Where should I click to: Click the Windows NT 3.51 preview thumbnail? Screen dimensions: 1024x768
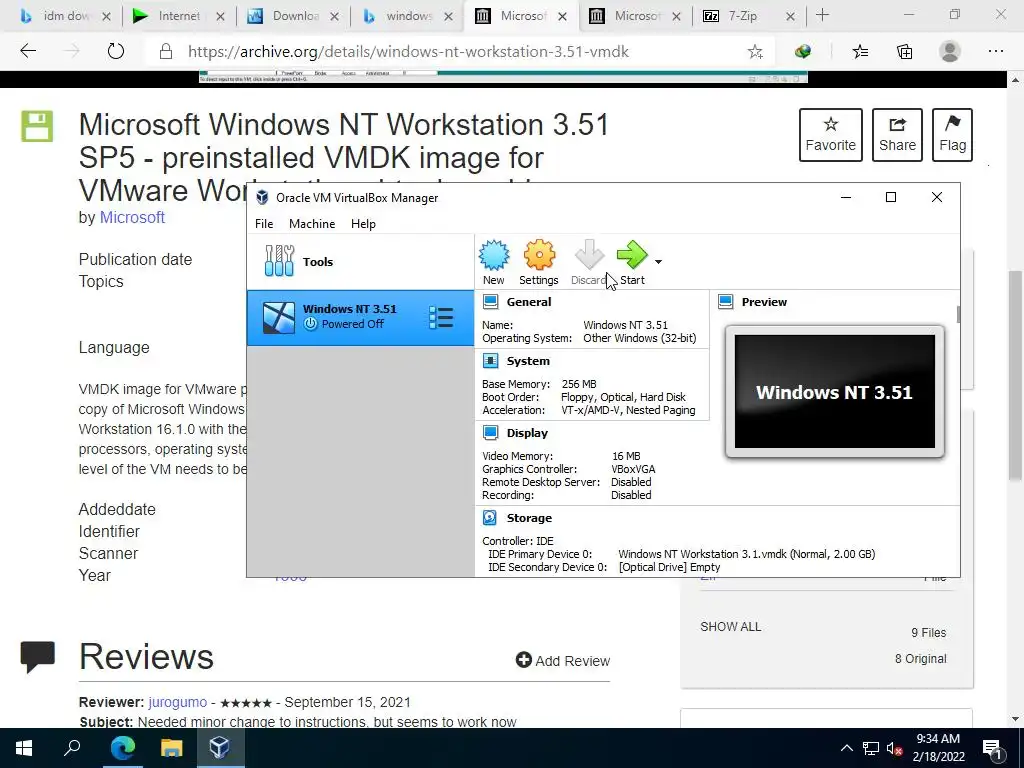coord(835,391)
